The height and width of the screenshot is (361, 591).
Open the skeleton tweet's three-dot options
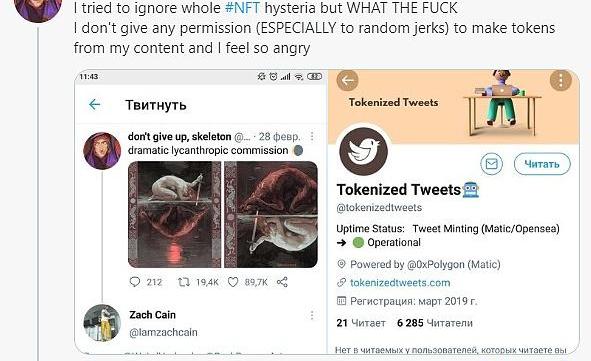point(312,136)
